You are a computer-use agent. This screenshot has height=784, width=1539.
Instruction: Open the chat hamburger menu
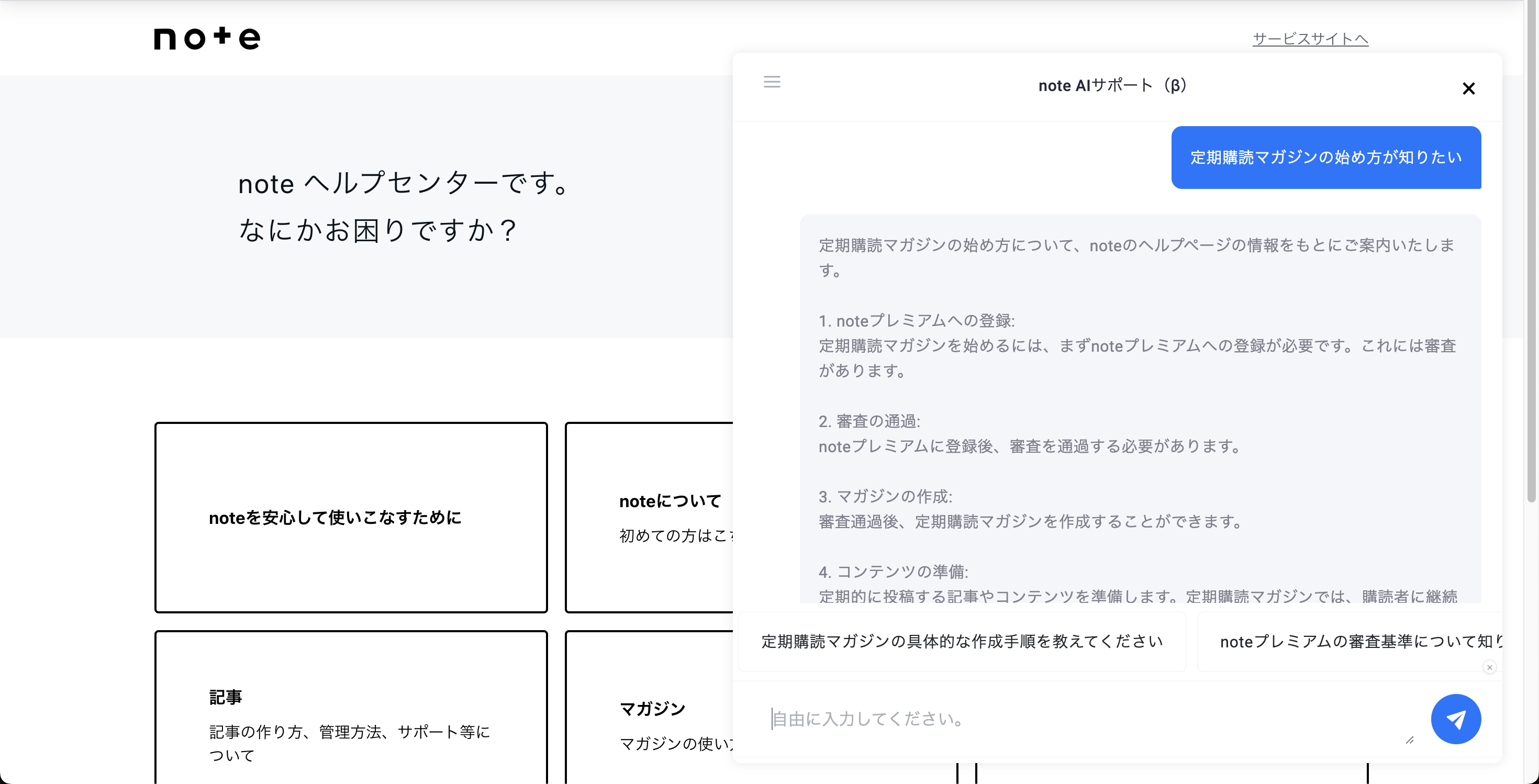pyautogui.click(x=772, y=82)
